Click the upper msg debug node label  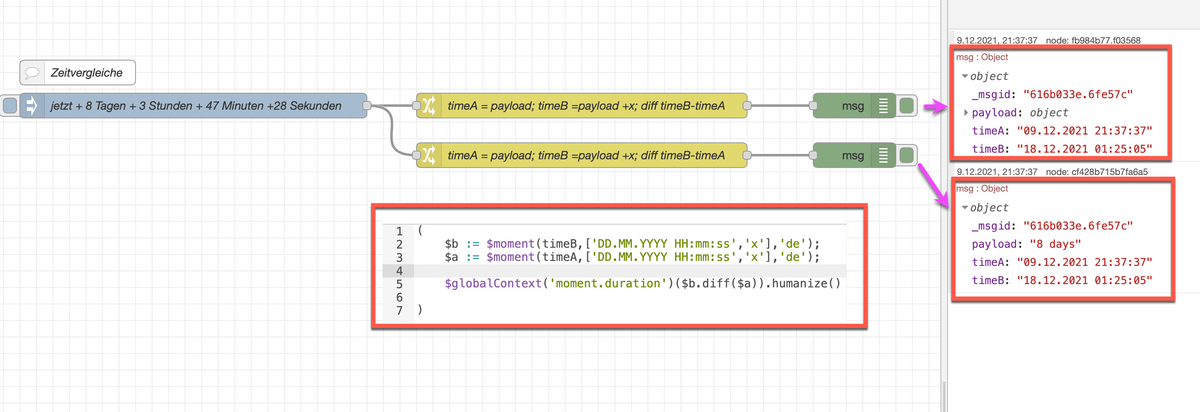pyautogui.click(x=852, y=105)
